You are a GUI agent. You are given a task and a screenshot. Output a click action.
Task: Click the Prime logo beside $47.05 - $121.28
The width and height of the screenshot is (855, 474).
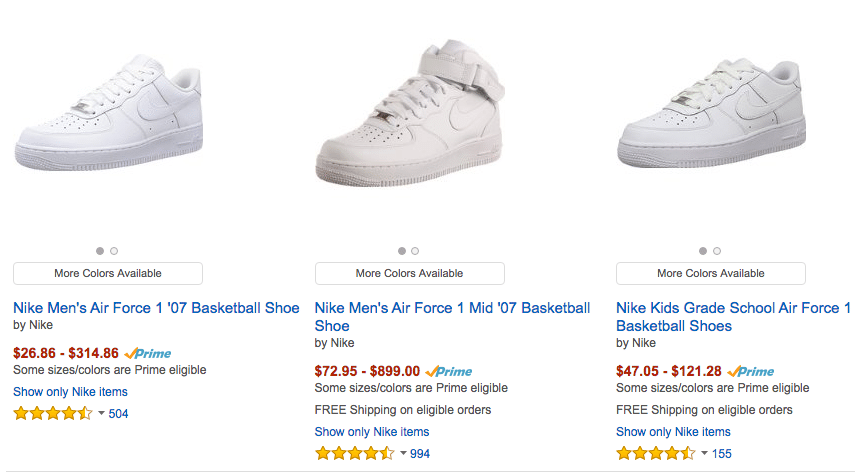pyautogui.click(x=750, y=371)
